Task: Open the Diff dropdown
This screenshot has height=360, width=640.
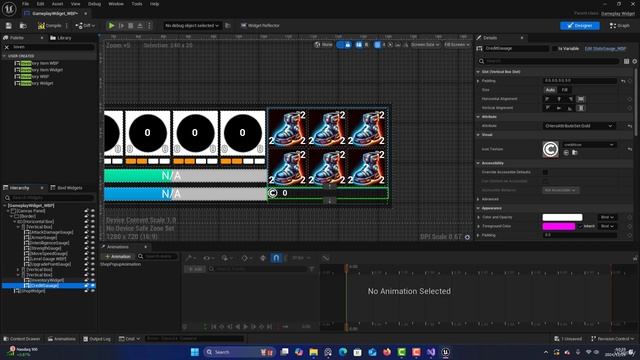Action: tap(85, 26)
